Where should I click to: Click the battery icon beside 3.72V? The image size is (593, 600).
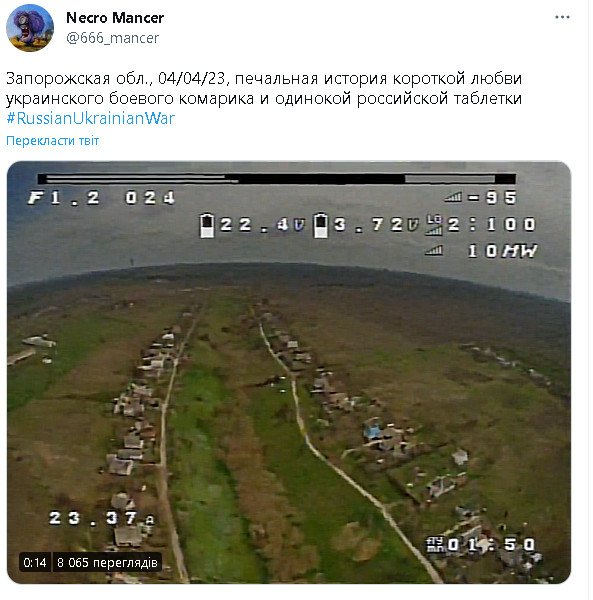click(321, 225)
